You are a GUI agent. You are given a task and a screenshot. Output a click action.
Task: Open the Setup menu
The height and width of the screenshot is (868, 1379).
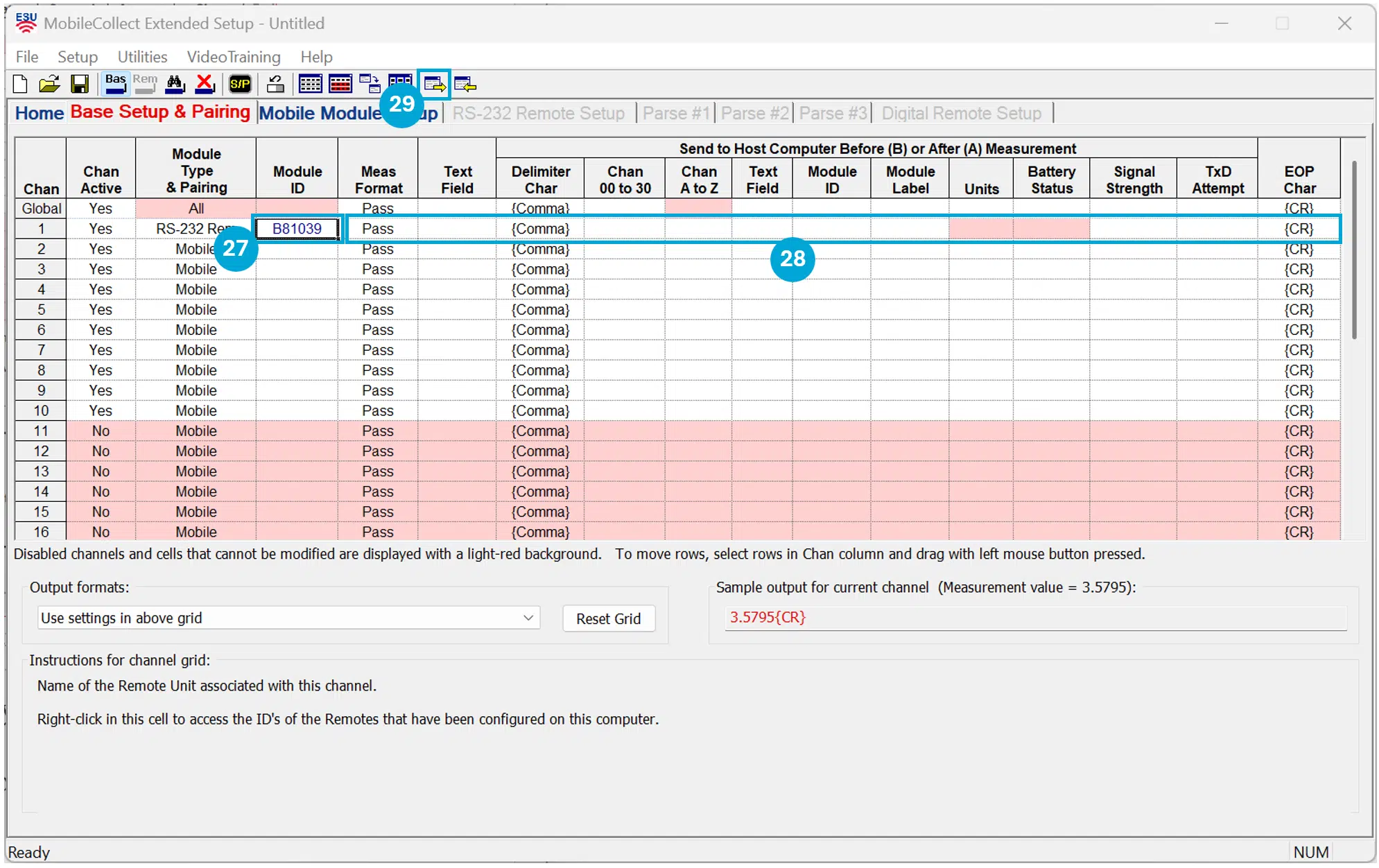pyautogui.click(x=78, y=57)
